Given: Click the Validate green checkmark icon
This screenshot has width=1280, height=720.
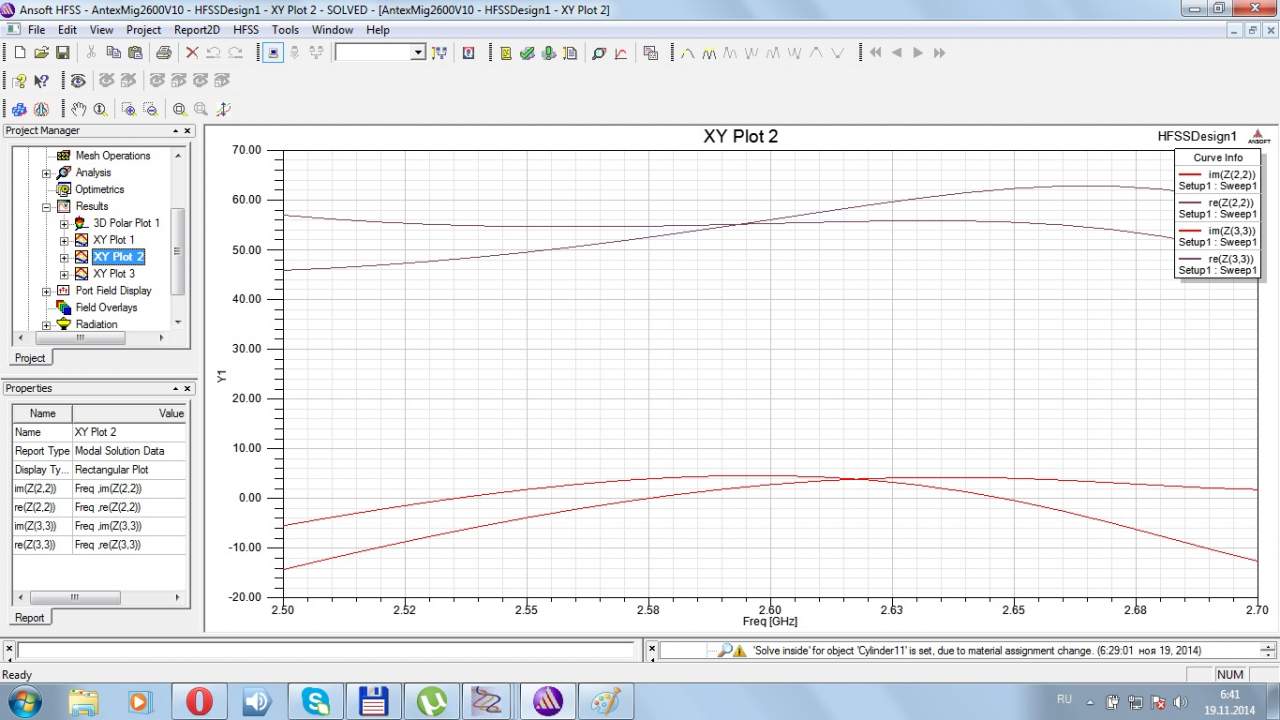Looking at the screenshot, I should tap(527, 53).
